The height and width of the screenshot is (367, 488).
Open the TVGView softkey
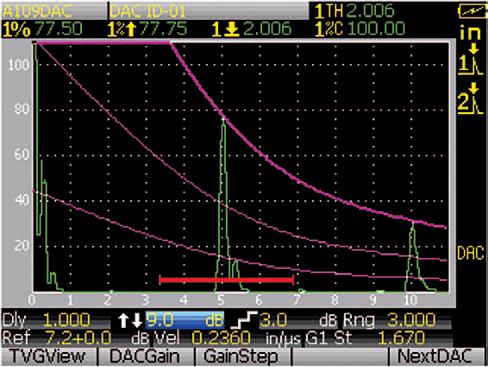48,356
